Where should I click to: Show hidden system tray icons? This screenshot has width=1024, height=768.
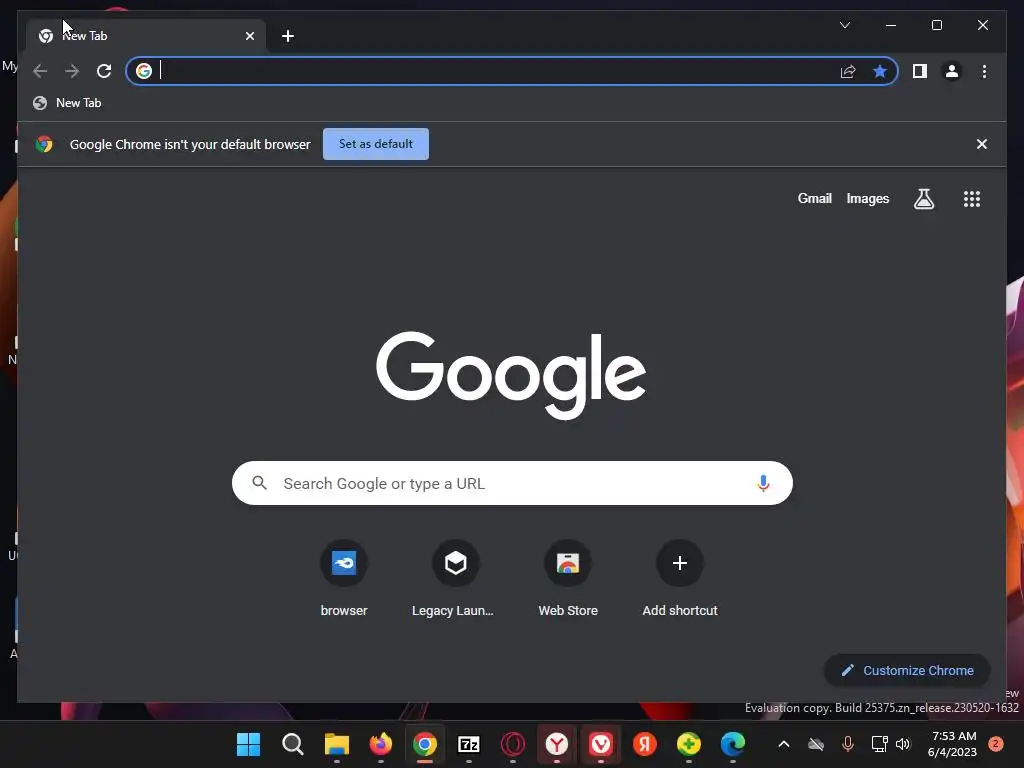pyautogui.click(x=784, y=744)
